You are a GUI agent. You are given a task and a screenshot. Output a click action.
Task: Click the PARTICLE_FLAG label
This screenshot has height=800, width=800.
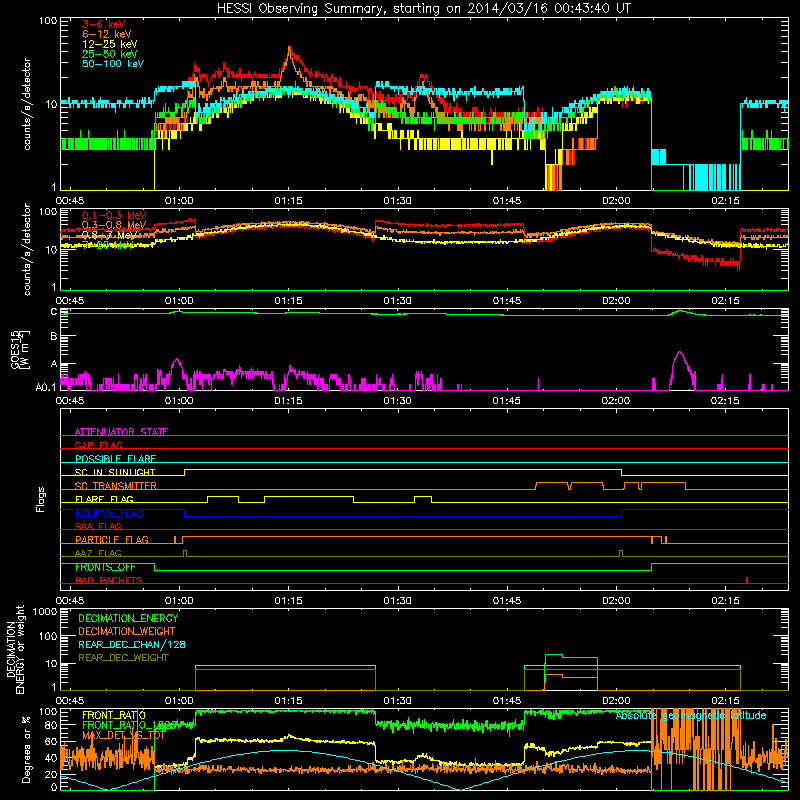pos(112,540)
